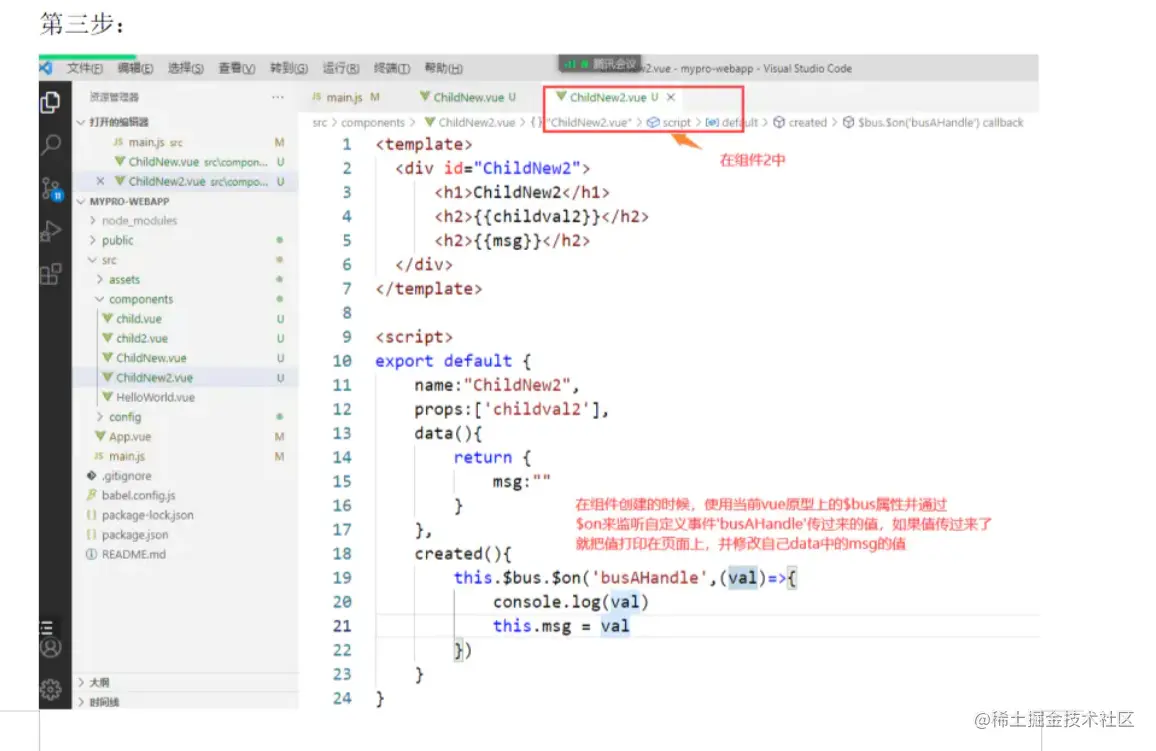
Task: Open the 查看(V) menu
Action: [x=237, y=68]
